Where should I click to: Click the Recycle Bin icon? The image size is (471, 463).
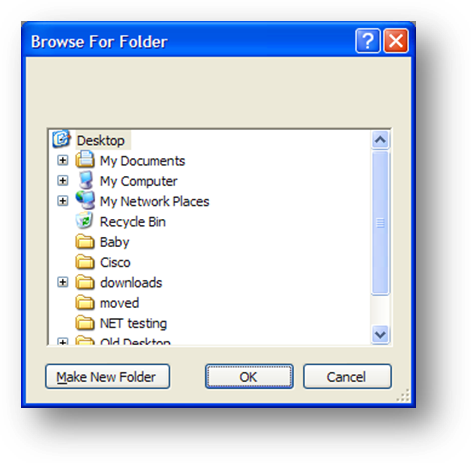[84, 221]
